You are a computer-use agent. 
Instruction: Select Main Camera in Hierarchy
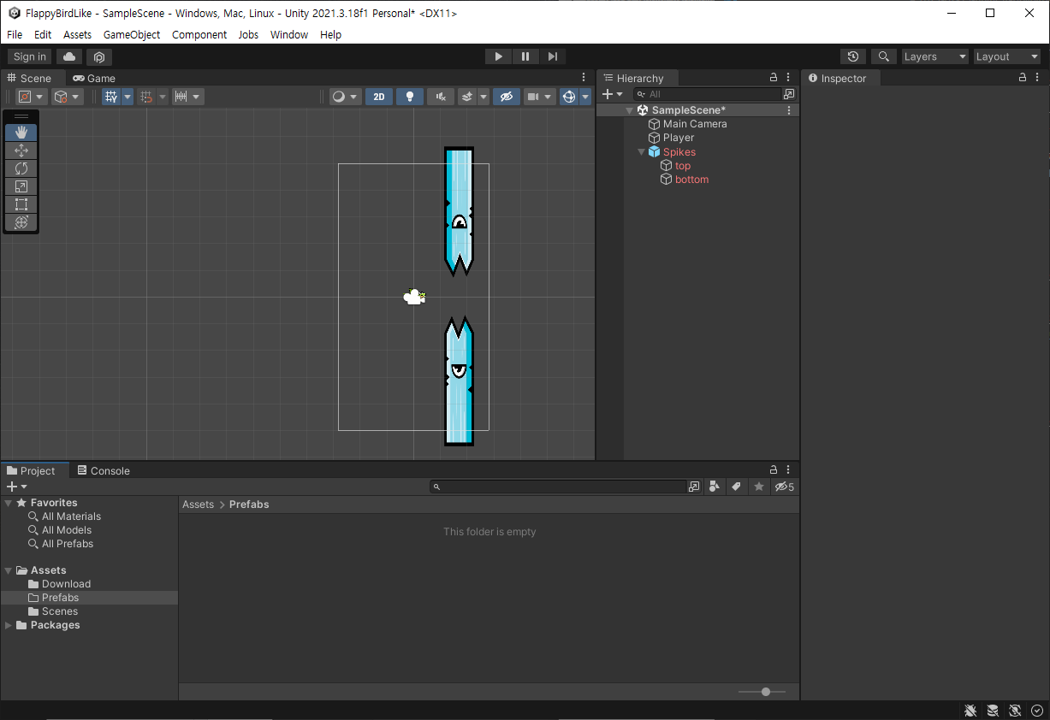coord(694,124)
